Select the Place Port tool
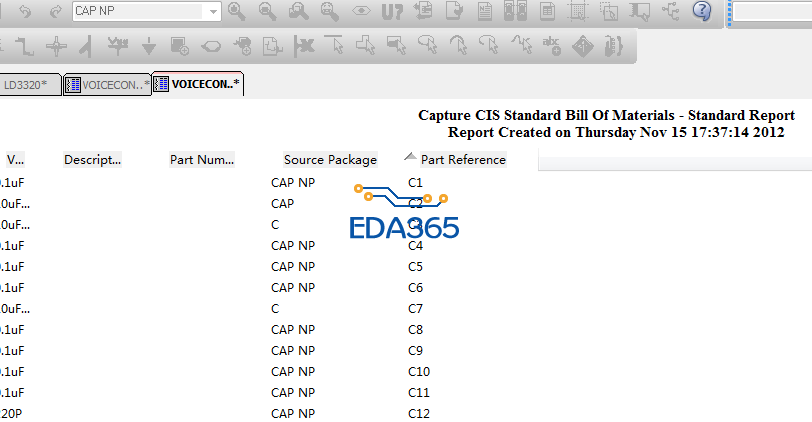The width and height of the screenshot is (812, 422). point(211,47)
